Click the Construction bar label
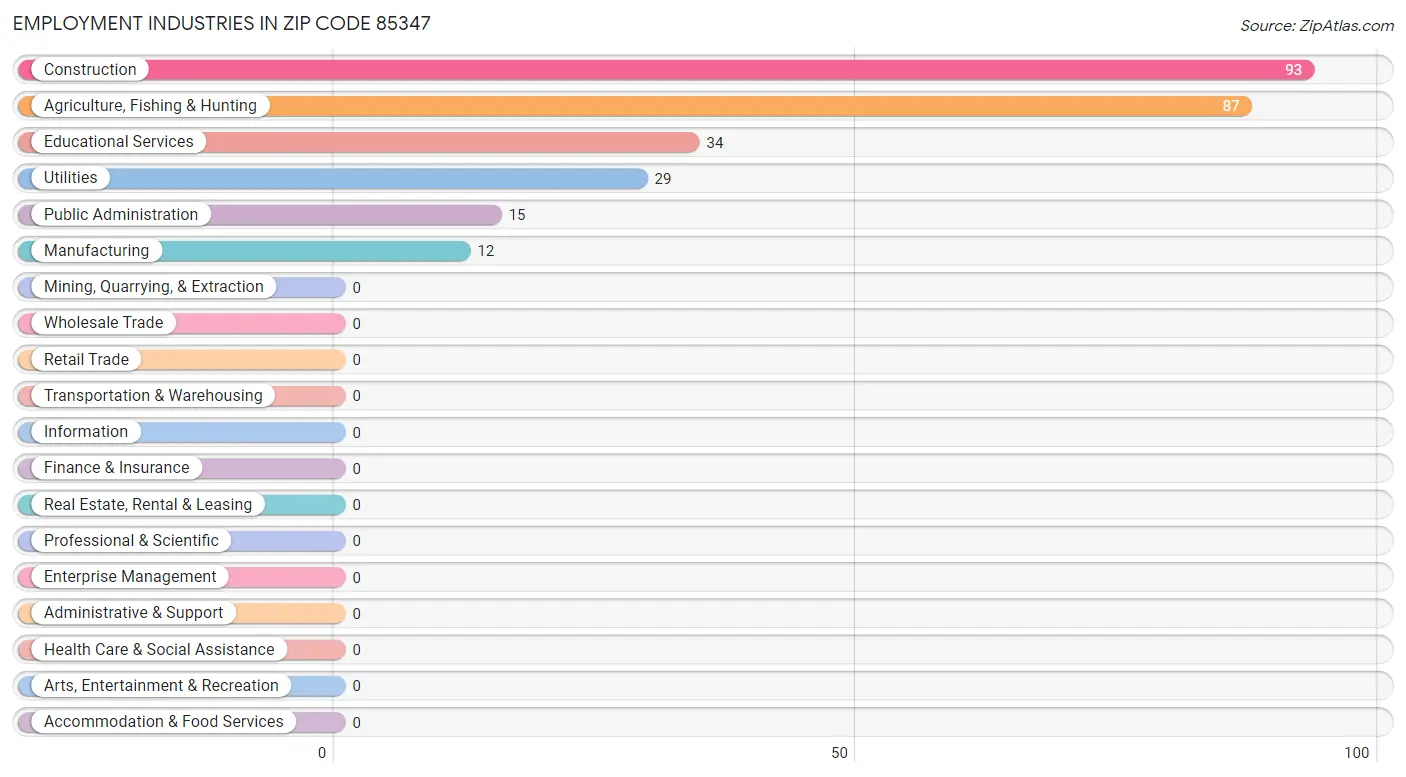Image resolution: width=1406 pixels, height=777 pixels. pyautogui.click(x=90, y=70)
